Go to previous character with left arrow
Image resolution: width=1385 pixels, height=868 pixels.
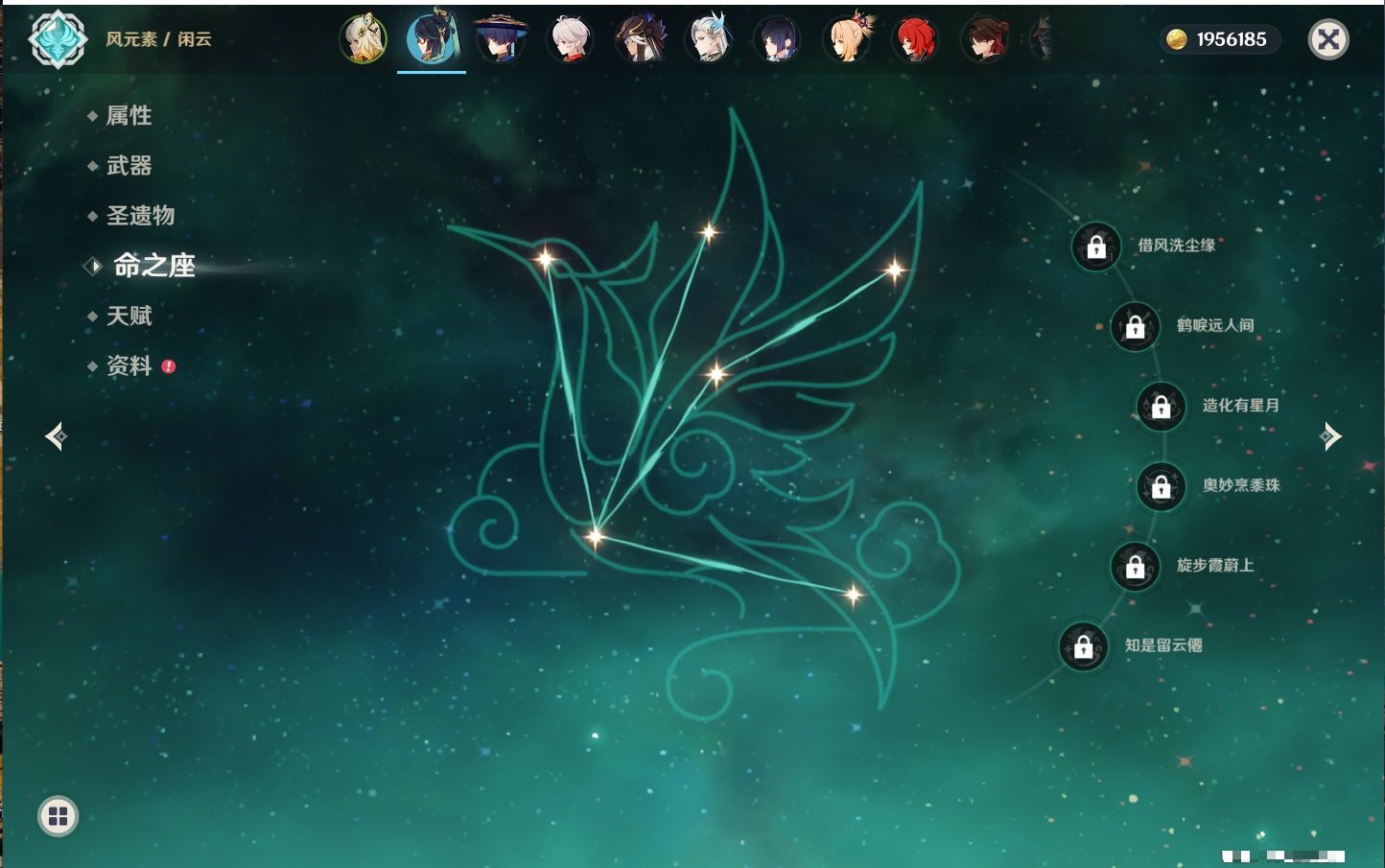pos(57,436)
